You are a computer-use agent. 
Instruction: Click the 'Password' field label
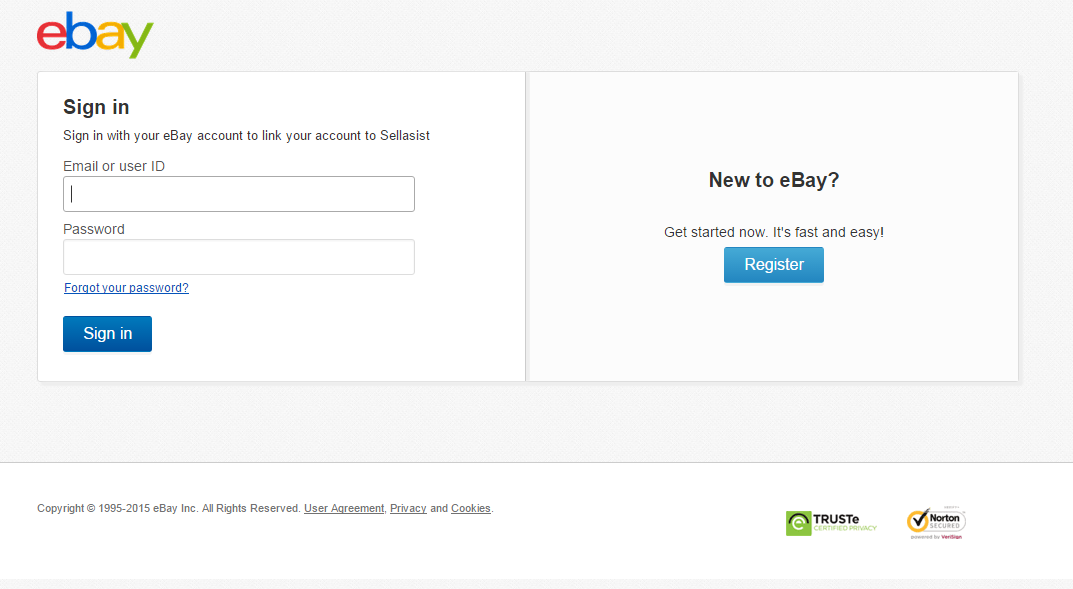94,229
